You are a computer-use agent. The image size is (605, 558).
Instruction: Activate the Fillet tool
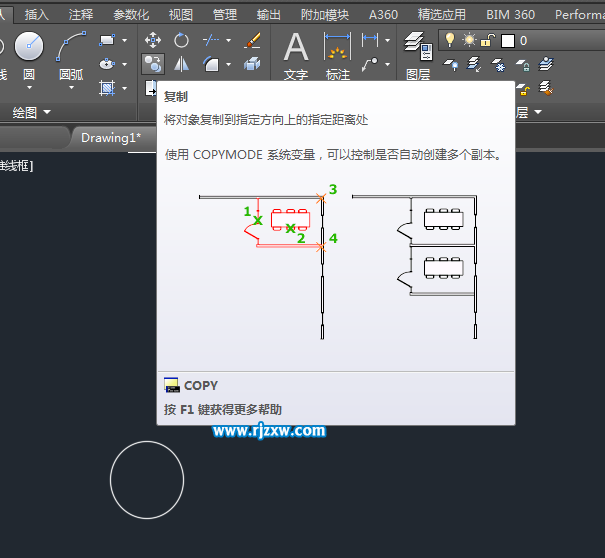coord(211,64)
